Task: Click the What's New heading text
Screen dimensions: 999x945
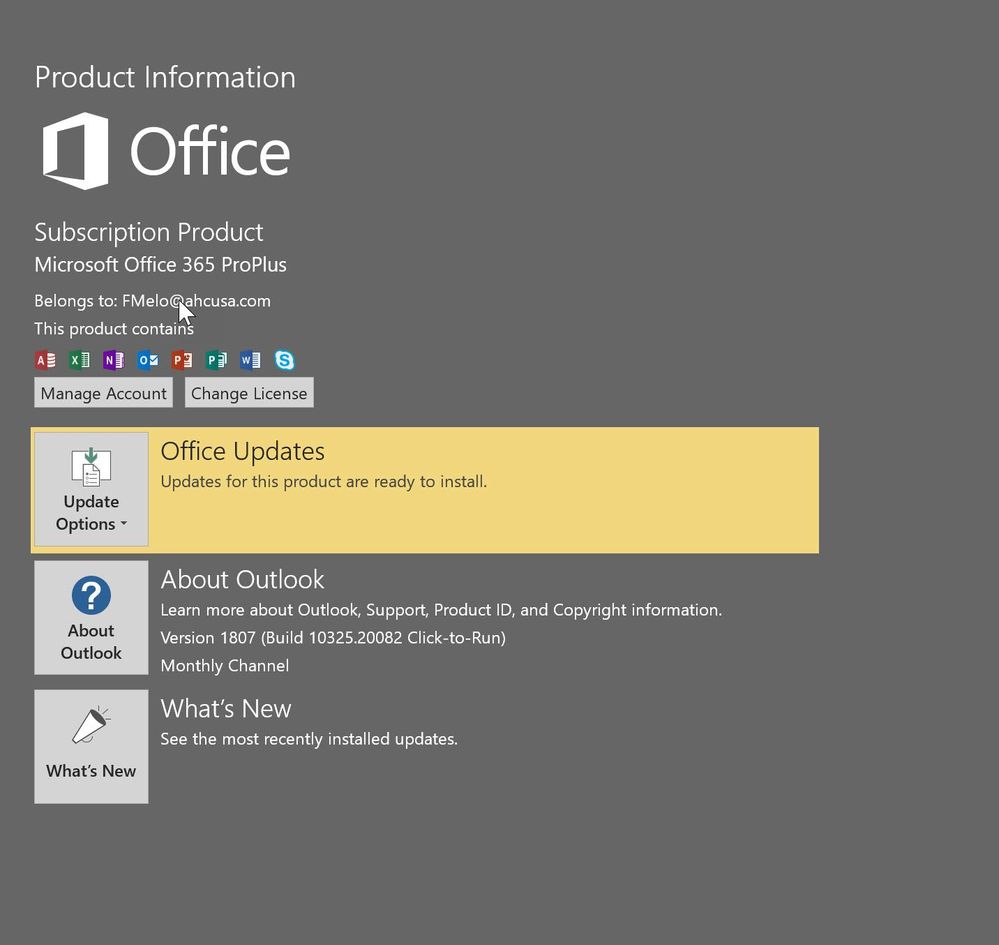Action: coord(226,709)
